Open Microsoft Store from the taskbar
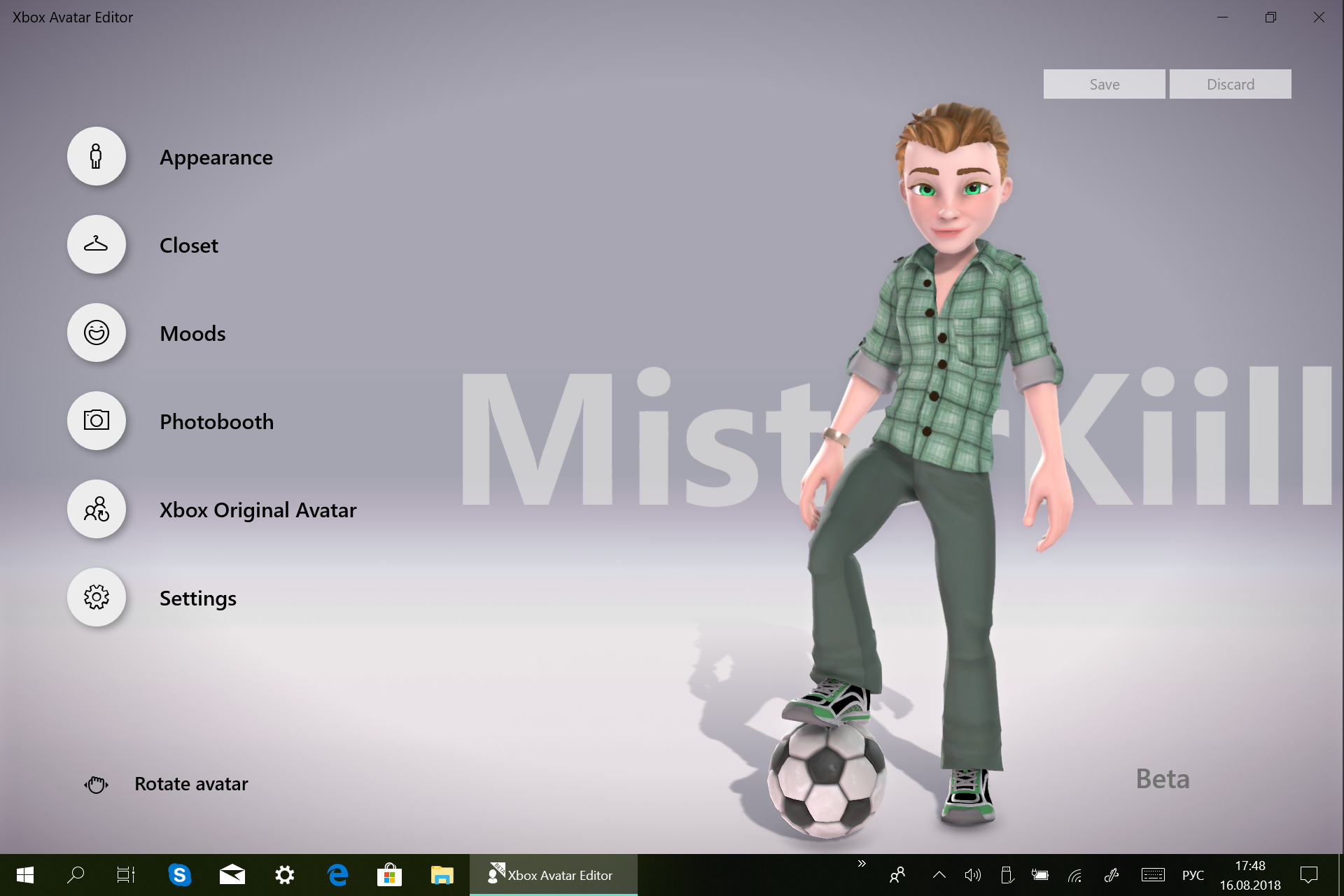The width and height of the screenshot is (1344, 896). click(x=390, y=875)
